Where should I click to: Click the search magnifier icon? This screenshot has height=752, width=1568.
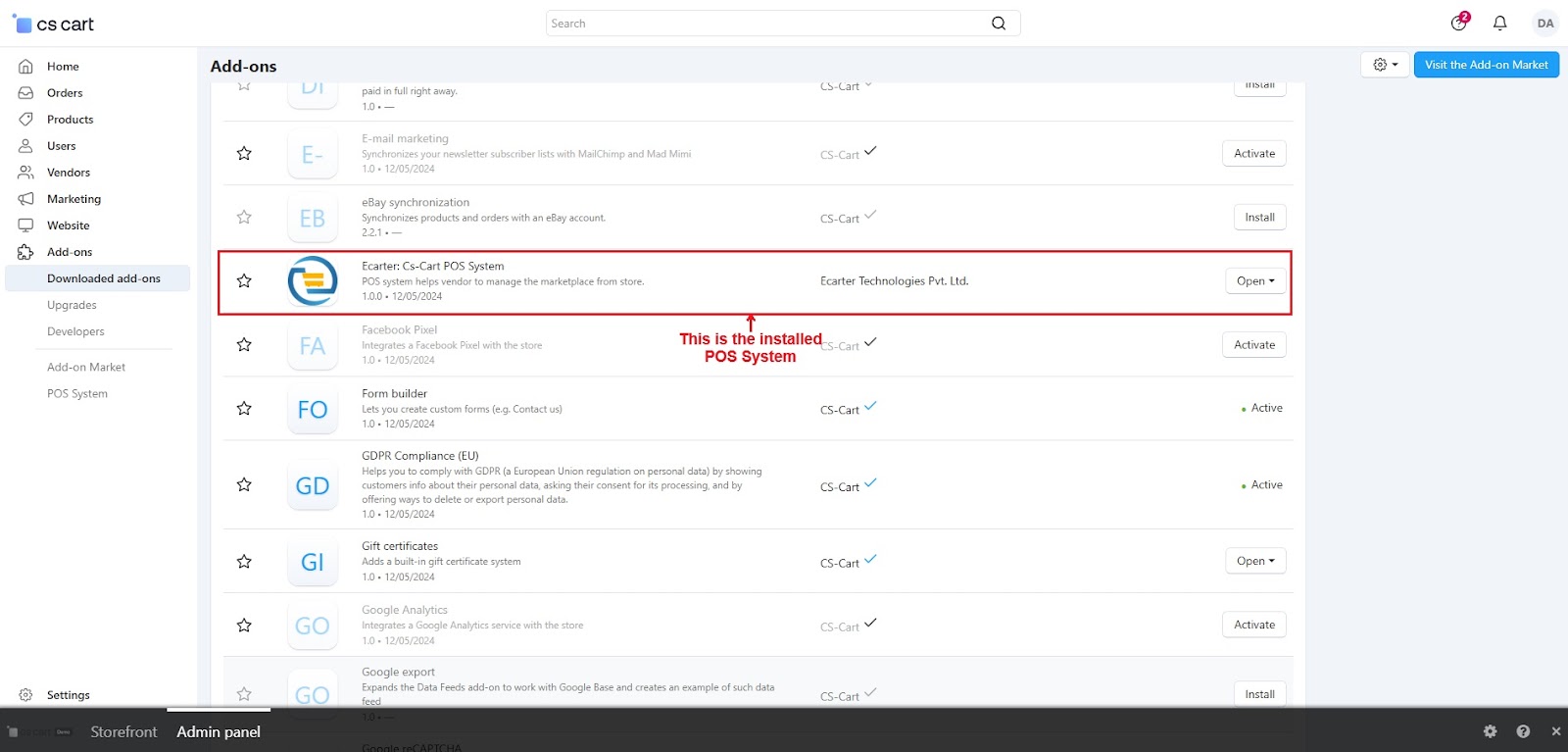point(998,24)
